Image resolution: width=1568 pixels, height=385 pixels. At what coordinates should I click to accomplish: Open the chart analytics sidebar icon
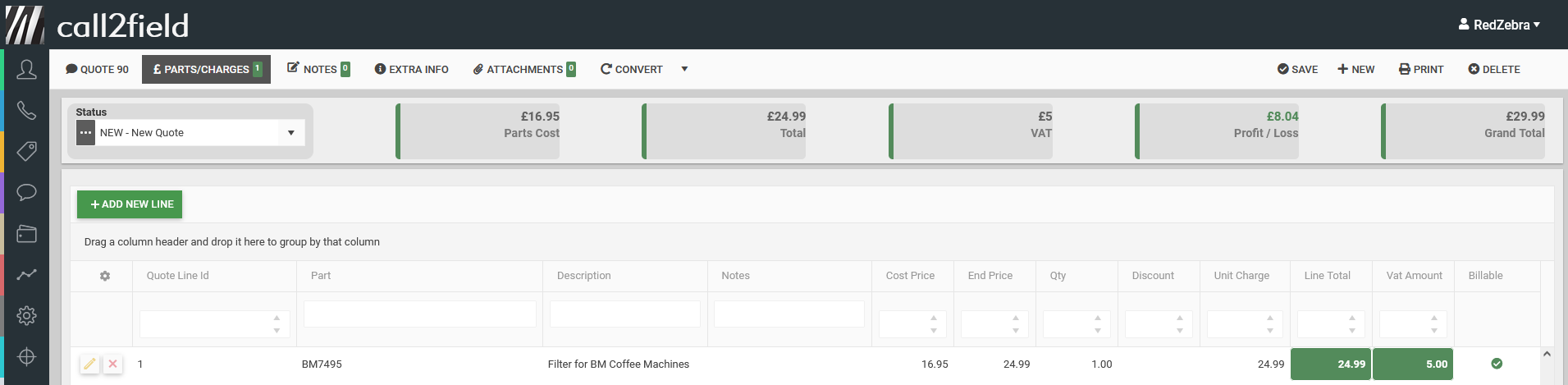pos(26,275)
